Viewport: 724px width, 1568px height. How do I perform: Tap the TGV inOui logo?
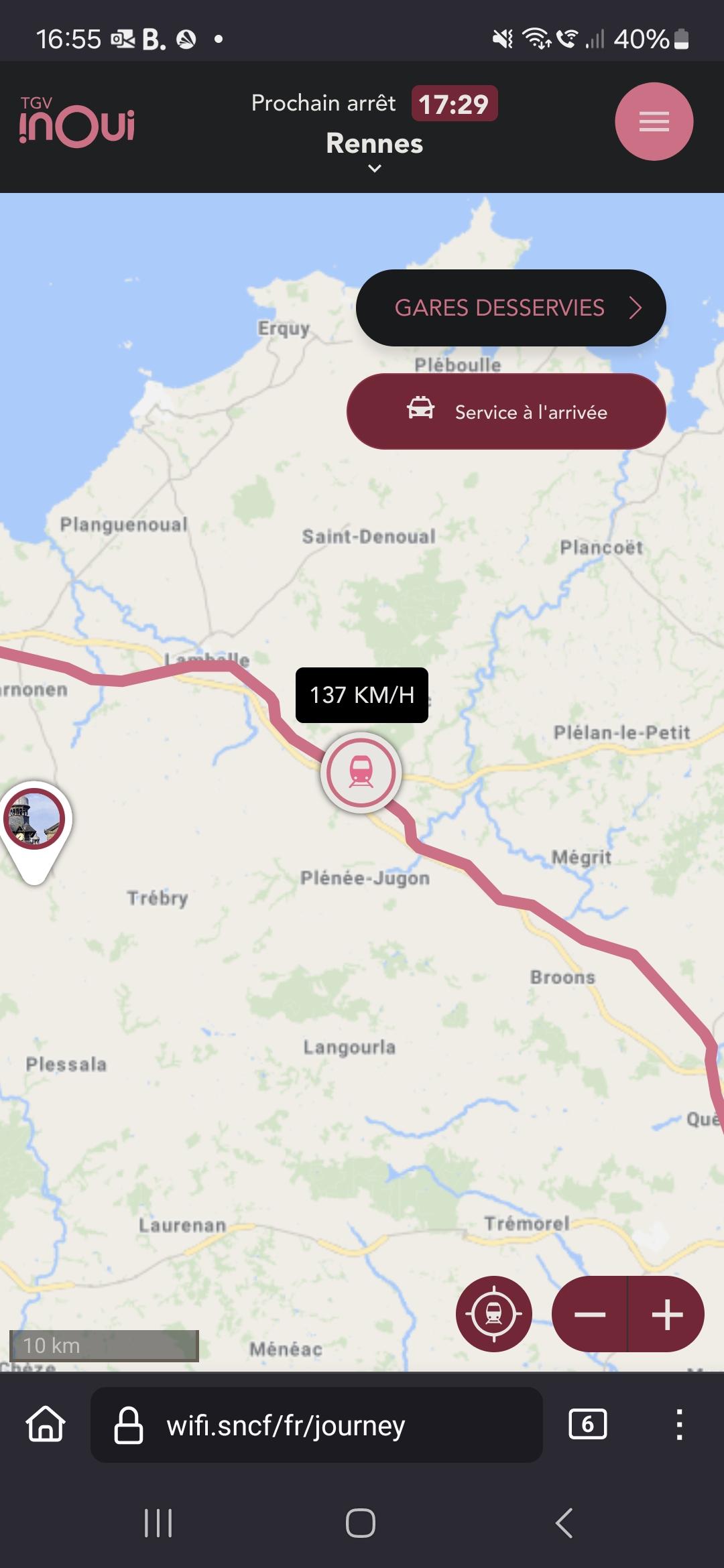tap(76, 121)
